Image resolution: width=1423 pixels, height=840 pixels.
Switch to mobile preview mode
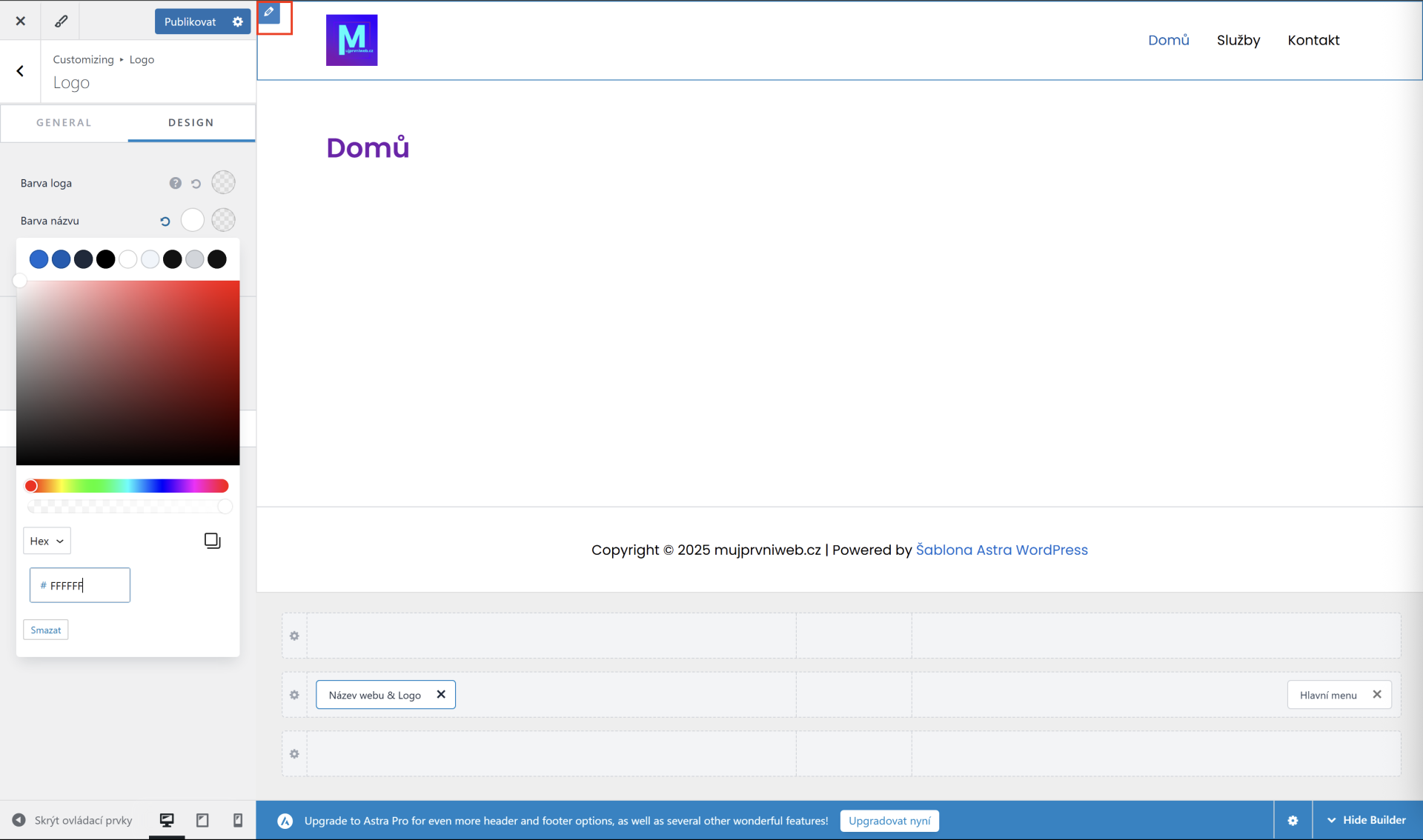click(x=238, y=820)
